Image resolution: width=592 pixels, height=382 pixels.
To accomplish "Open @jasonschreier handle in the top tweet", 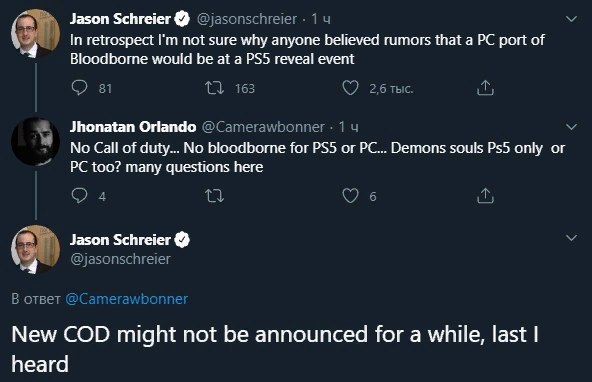I will [x=247, y=19].
